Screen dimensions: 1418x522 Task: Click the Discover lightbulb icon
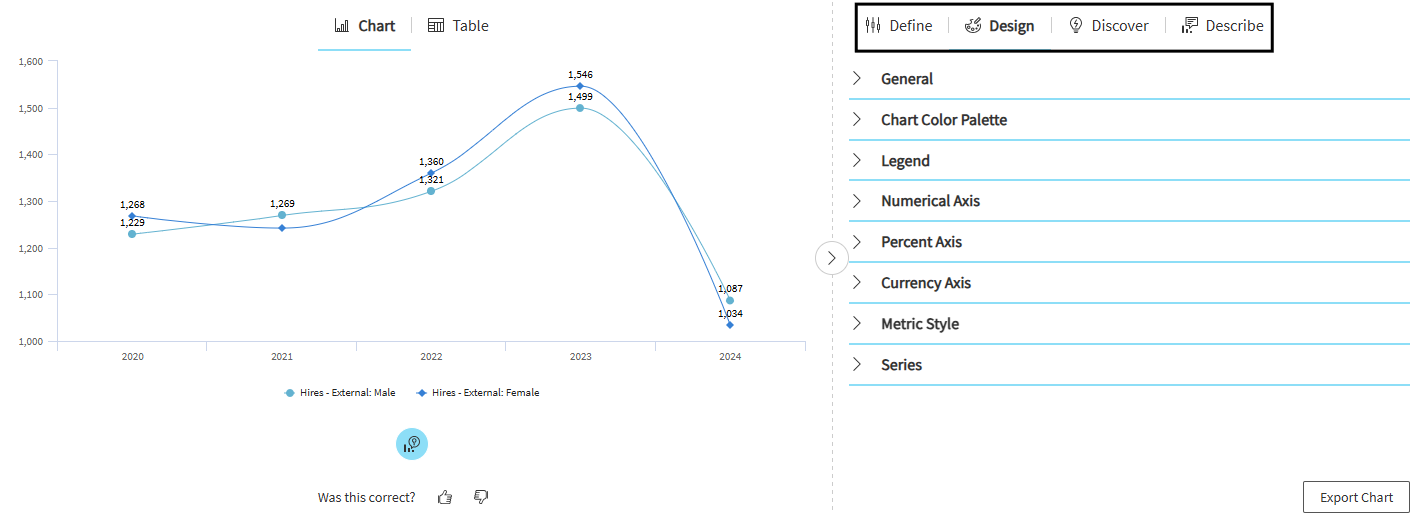point(1076,26)
